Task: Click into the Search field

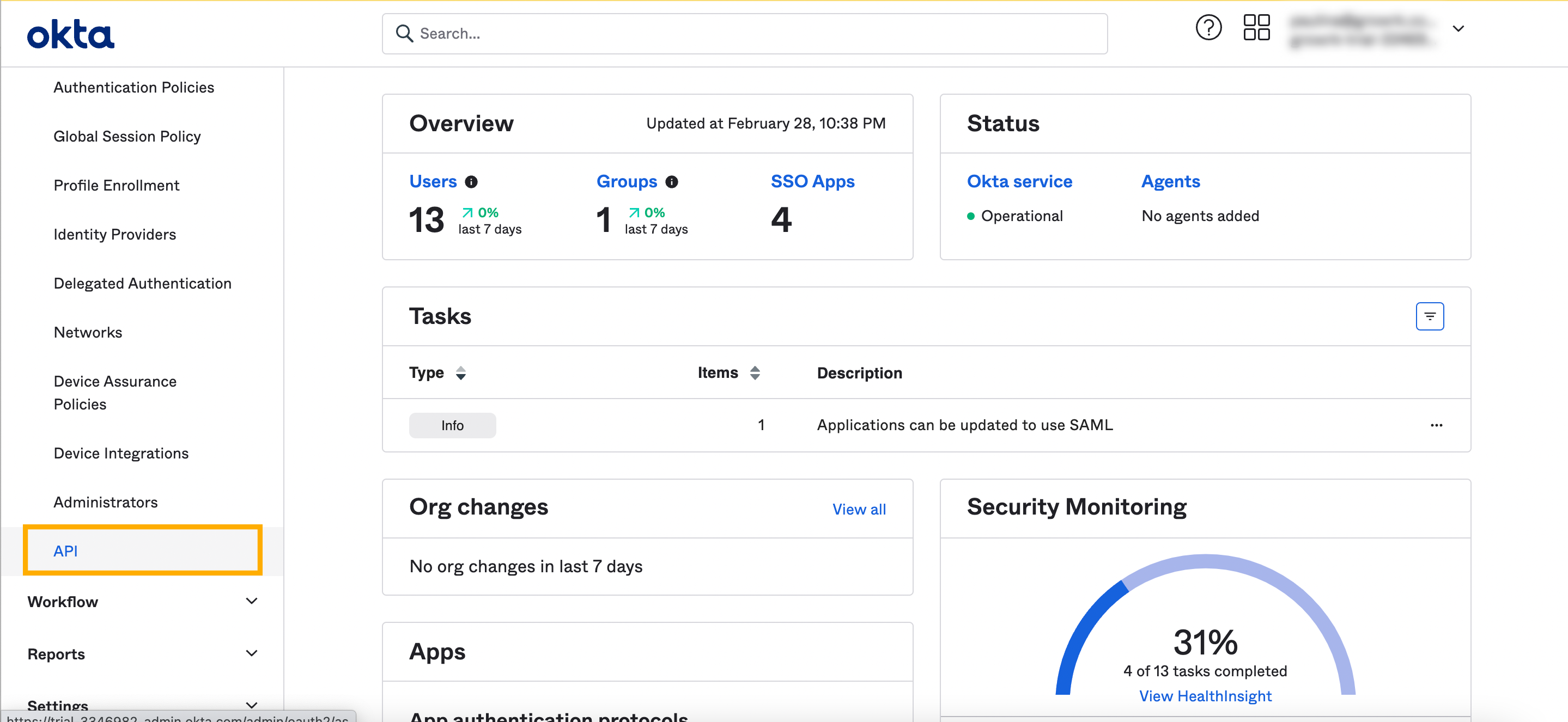Action: [x=744, y=34]
